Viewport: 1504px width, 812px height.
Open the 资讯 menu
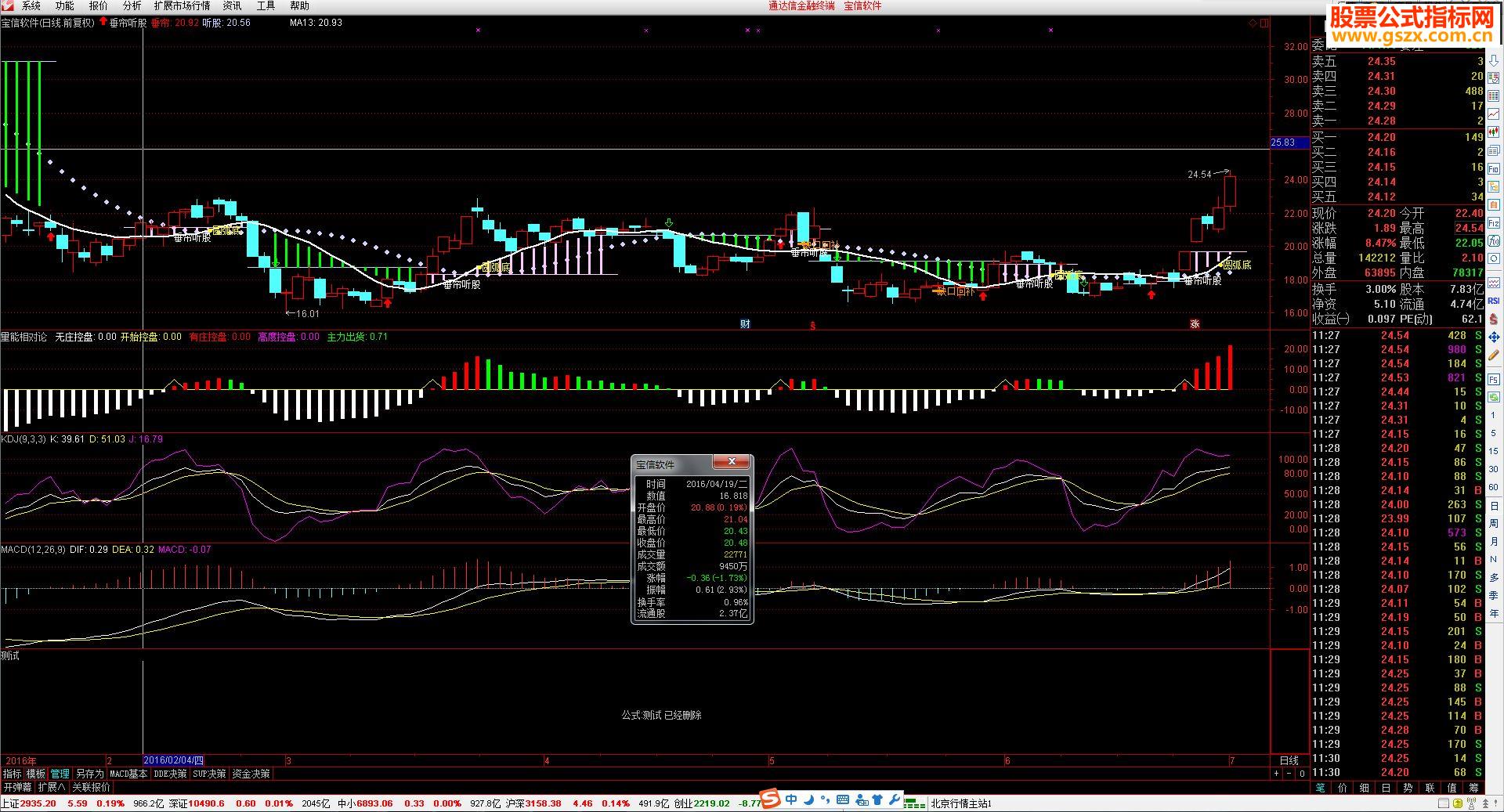(233, 6)
